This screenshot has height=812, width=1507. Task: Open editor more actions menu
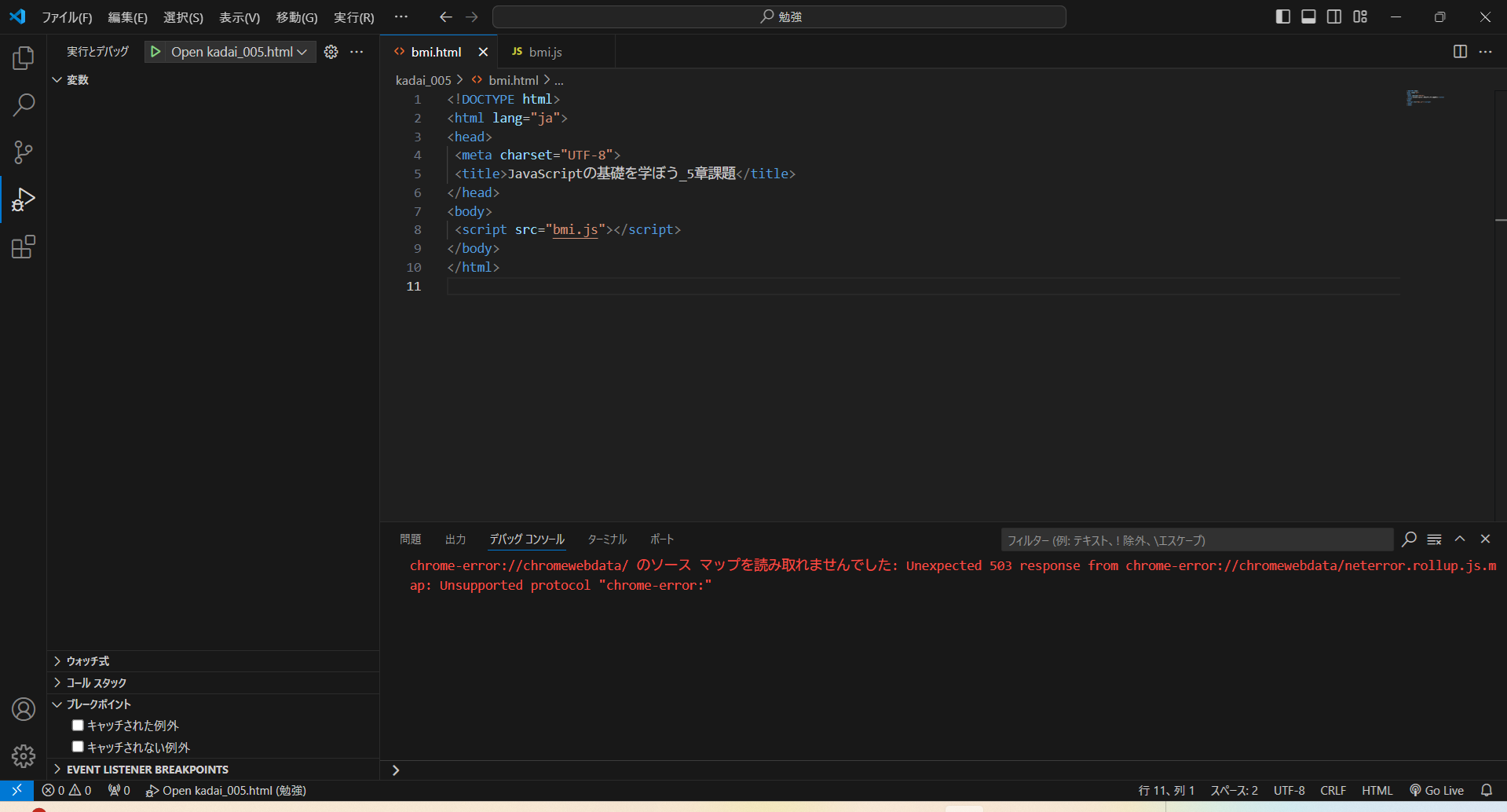(x=1485, y=52)
